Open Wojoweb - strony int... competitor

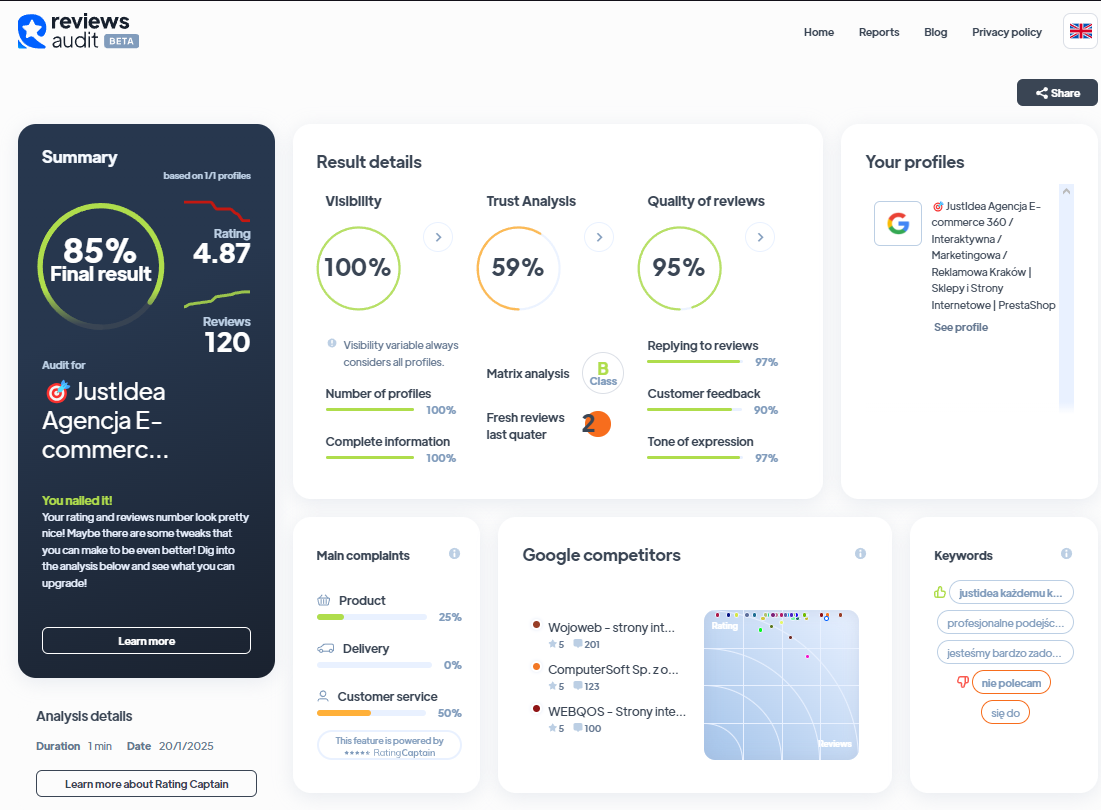(x=611, y=628)
